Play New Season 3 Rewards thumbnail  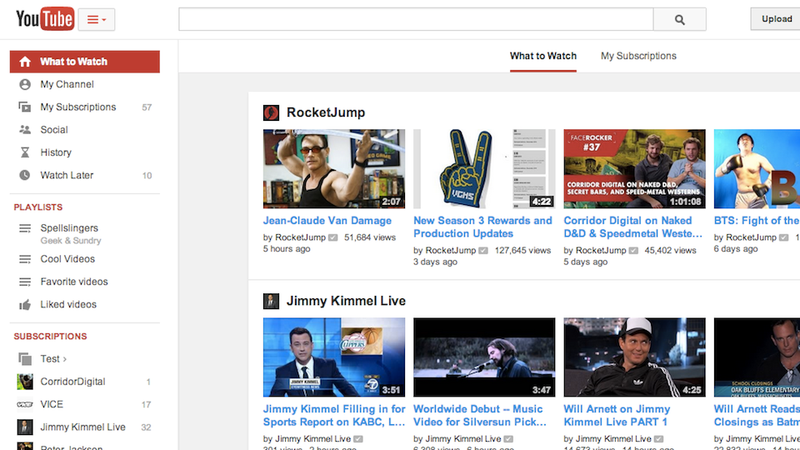[x=484, y=169]
